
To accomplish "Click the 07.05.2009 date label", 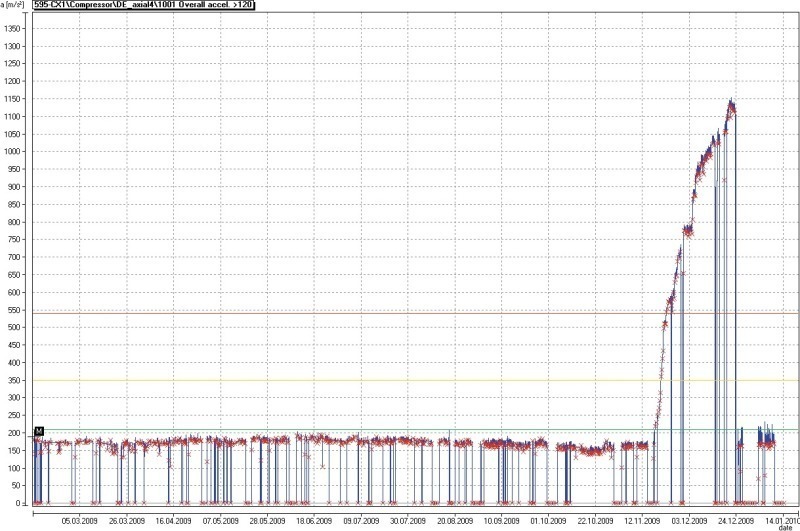I will coord(218,520).
